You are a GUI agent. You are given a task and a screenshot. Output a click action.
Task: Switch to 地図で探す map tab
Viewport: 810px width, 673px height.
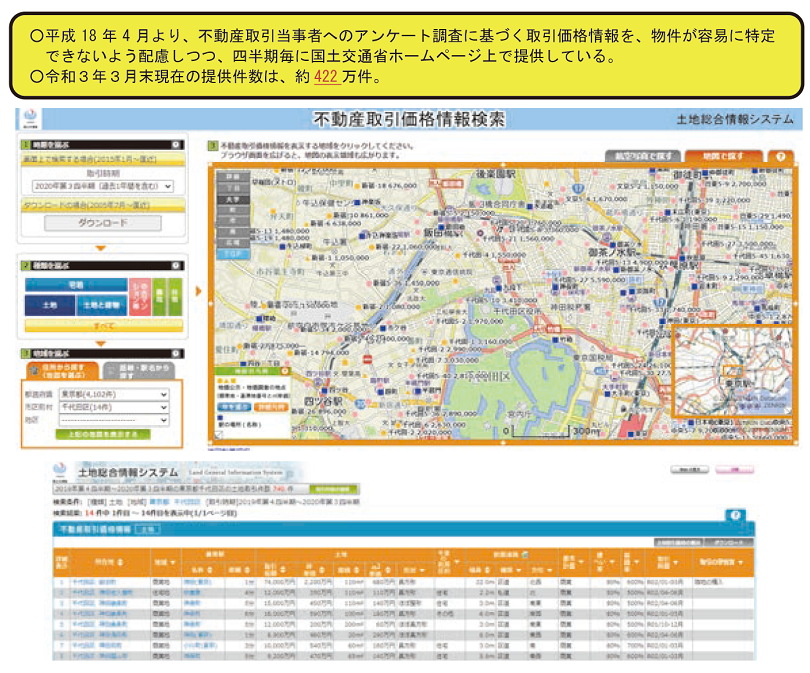[x=723, y=156]
